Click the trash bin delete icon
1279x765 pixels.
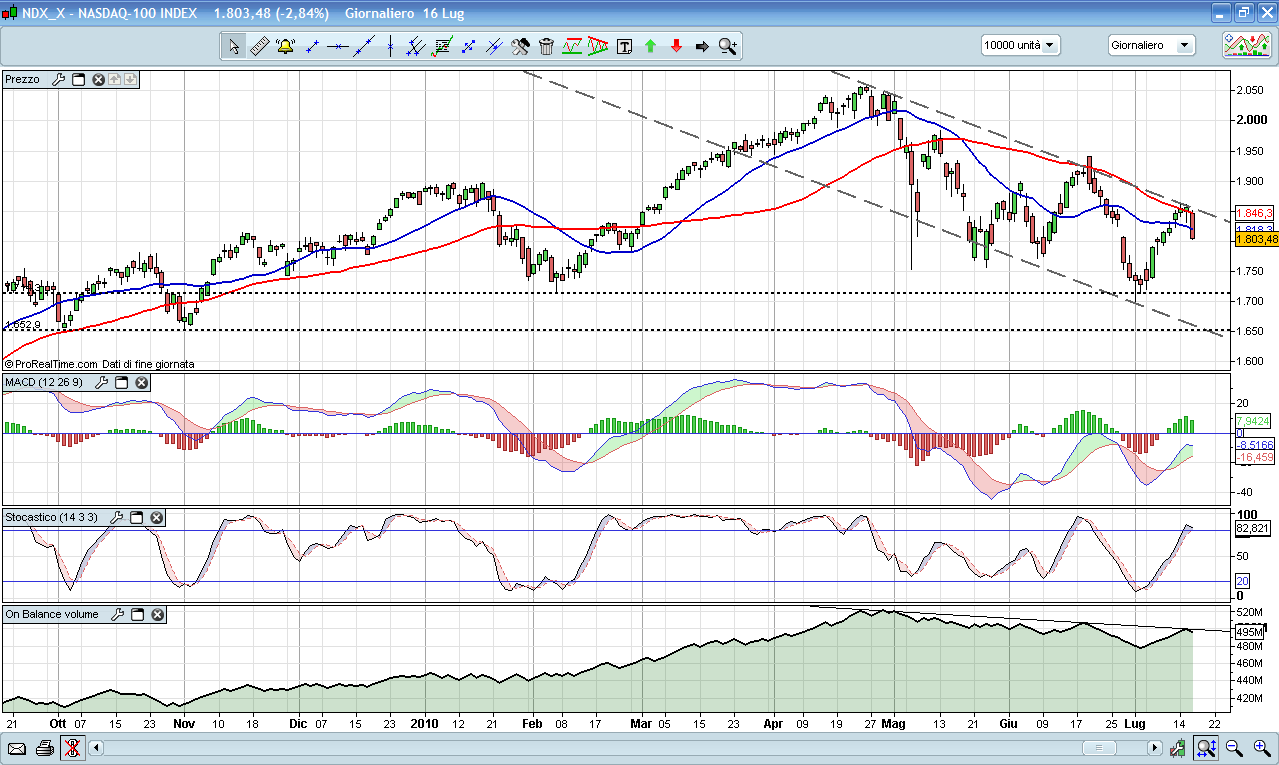coord(546,46)
